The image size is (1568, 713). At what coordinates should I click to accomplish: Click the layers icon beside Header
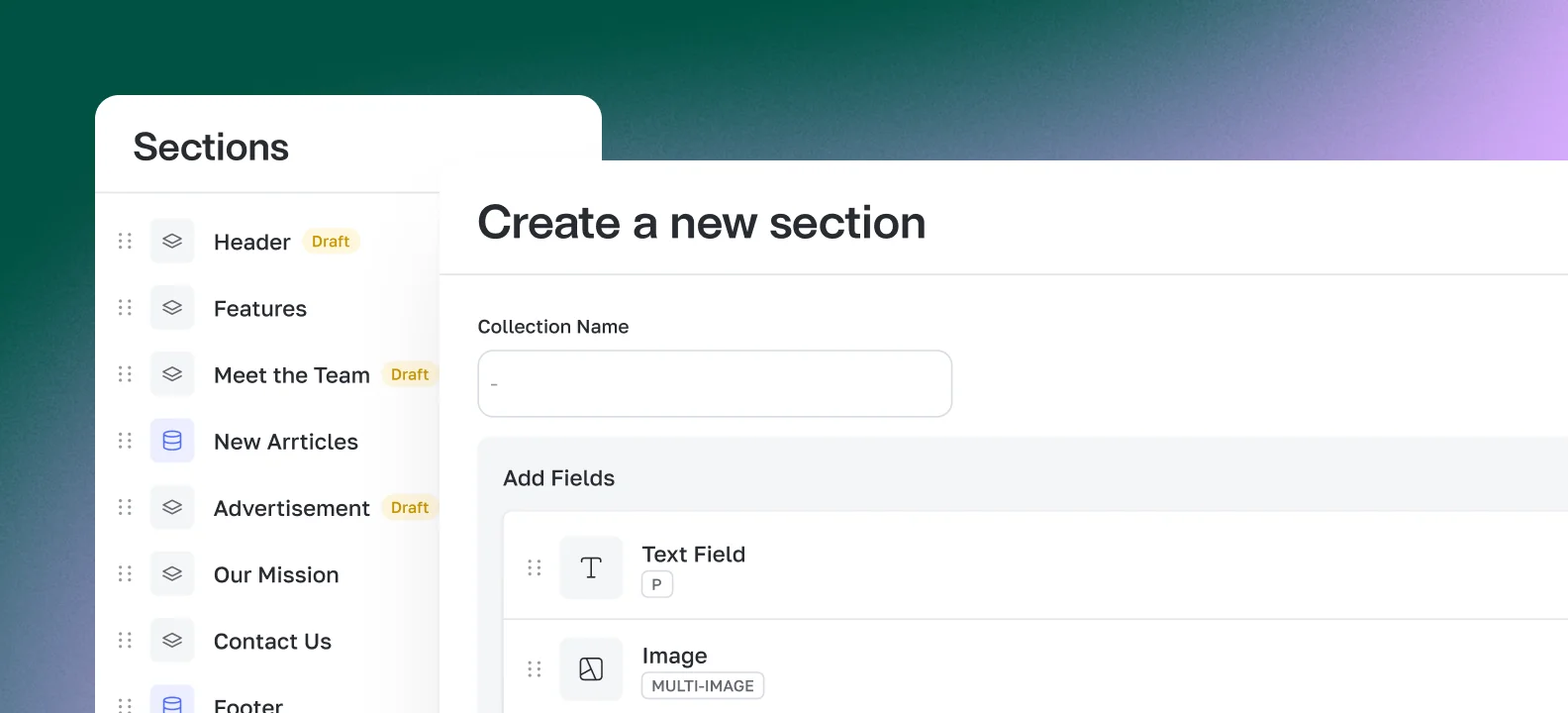[171, 240]
